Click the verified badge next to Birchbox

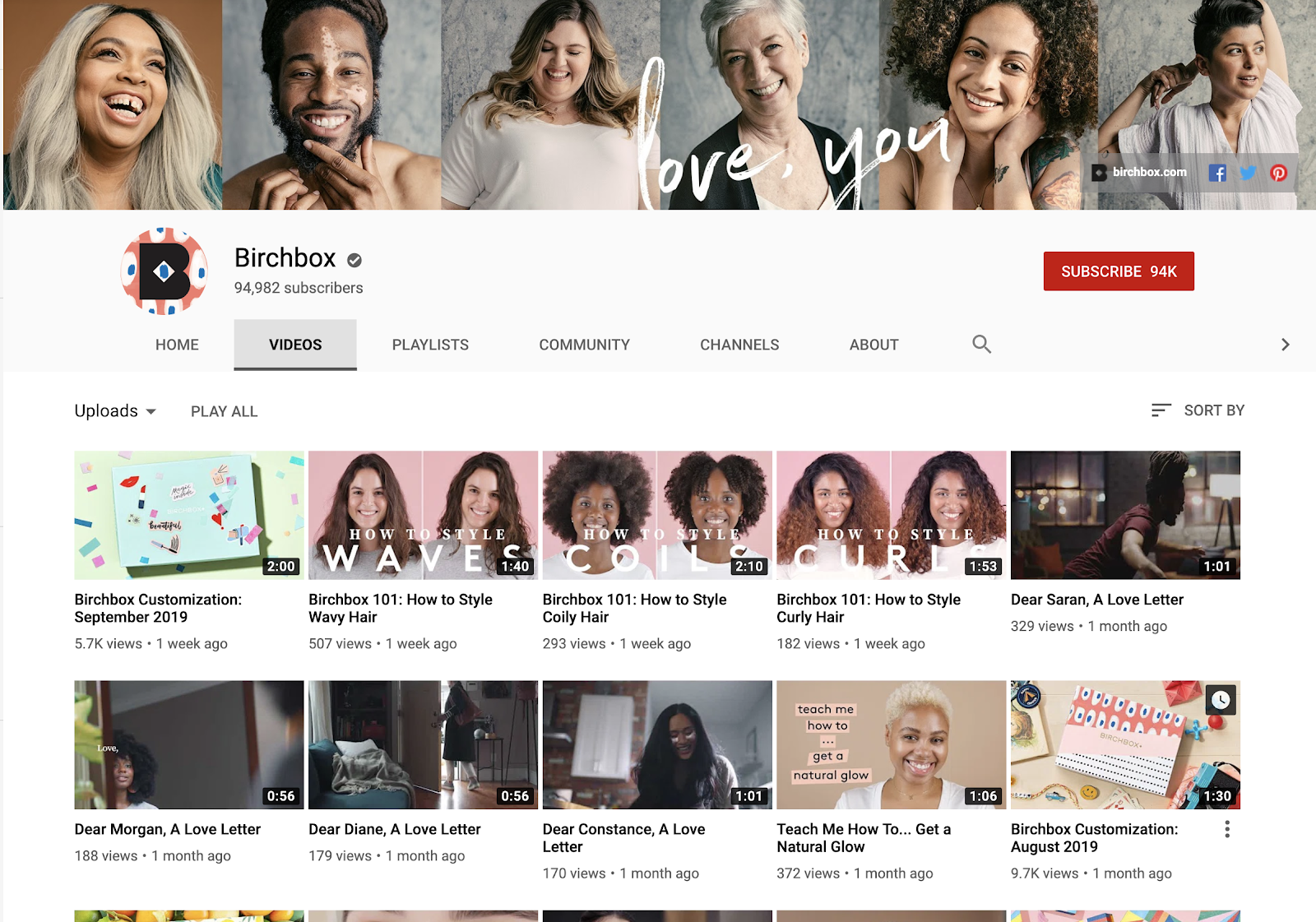click(354, 260)
